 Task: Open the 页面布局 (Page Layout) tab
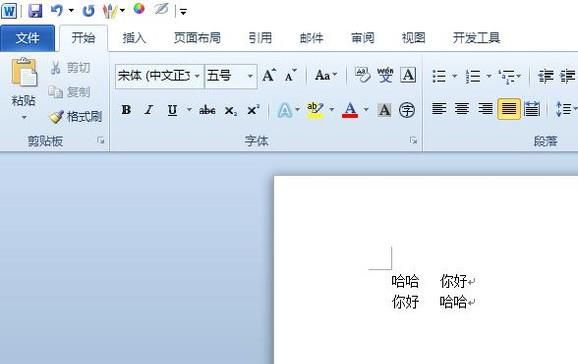click(197, 38)
